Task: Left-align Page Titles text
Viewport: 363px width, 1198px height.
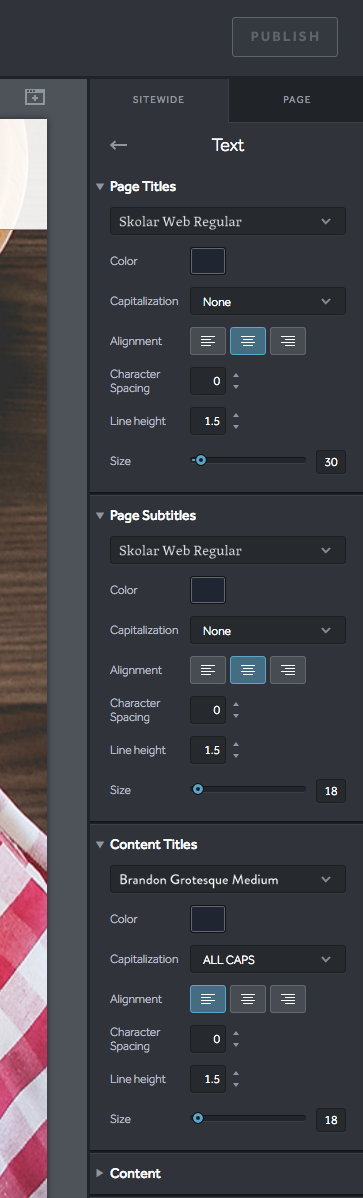Action: [x=208, y=341]
